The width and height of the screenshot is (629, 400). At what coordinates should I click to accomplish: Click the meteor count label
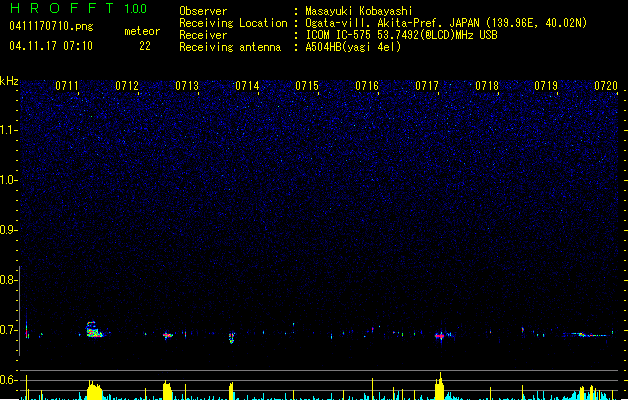tap(142, 31)
